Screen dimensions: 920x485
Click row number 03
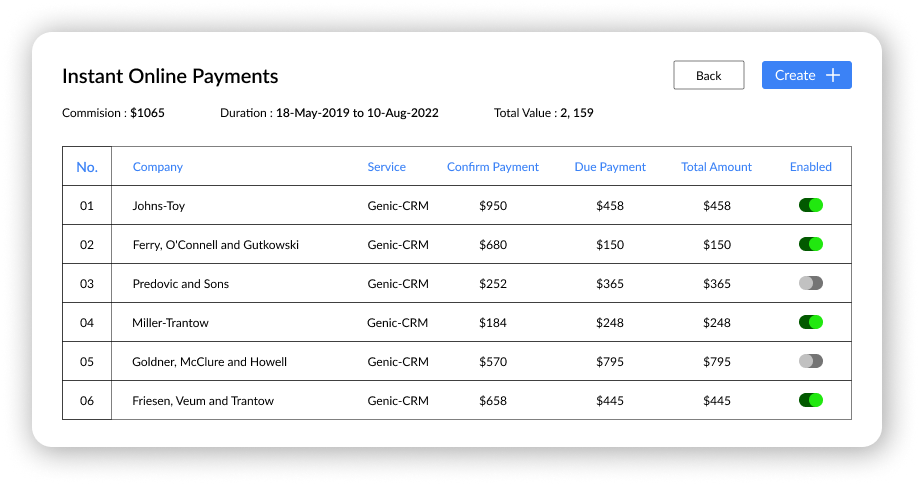tap(87, 284)
